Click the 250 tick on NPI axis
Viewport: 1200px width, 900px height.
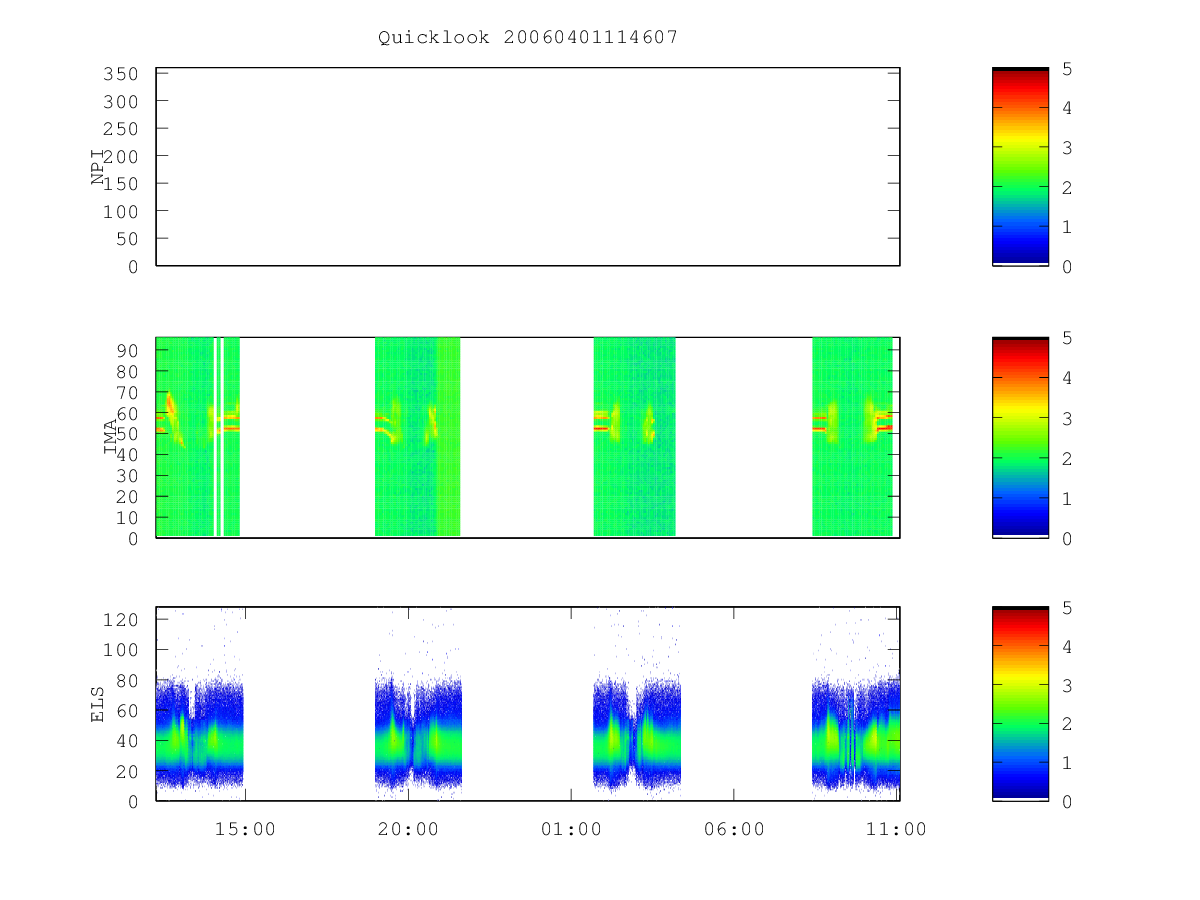[121, 129]
